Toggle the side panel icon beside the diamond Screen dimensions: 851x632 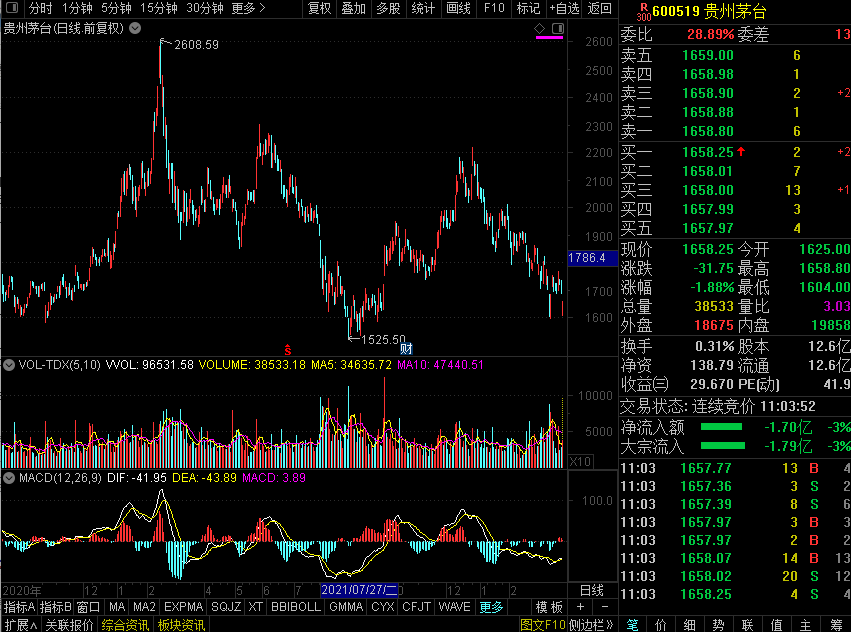tap(555, 28)
